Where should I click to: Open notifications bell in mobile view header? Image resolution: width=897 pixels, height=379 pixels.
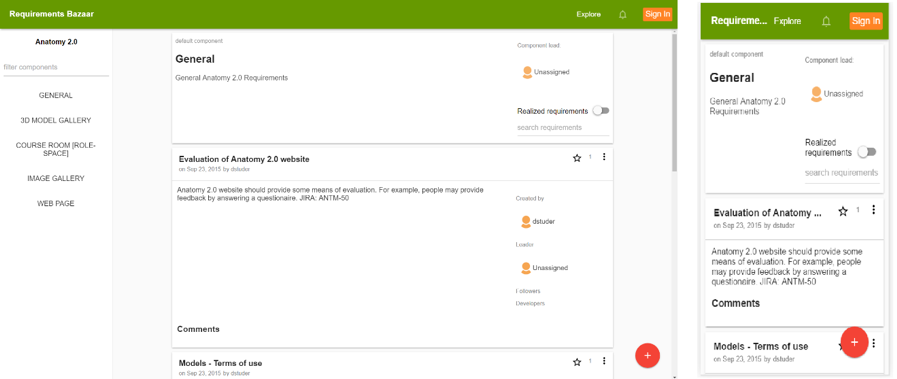pos(826,21)
